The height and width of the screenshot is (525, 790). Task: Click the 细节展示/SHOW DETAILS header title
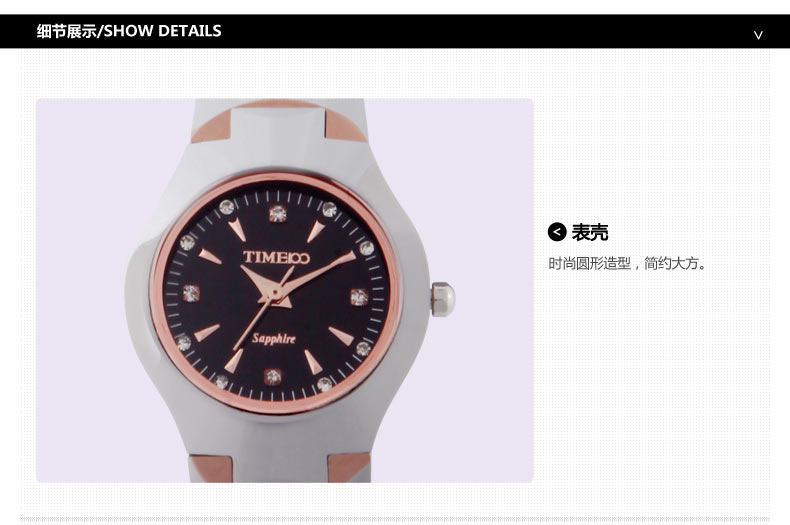coord(129,31)
